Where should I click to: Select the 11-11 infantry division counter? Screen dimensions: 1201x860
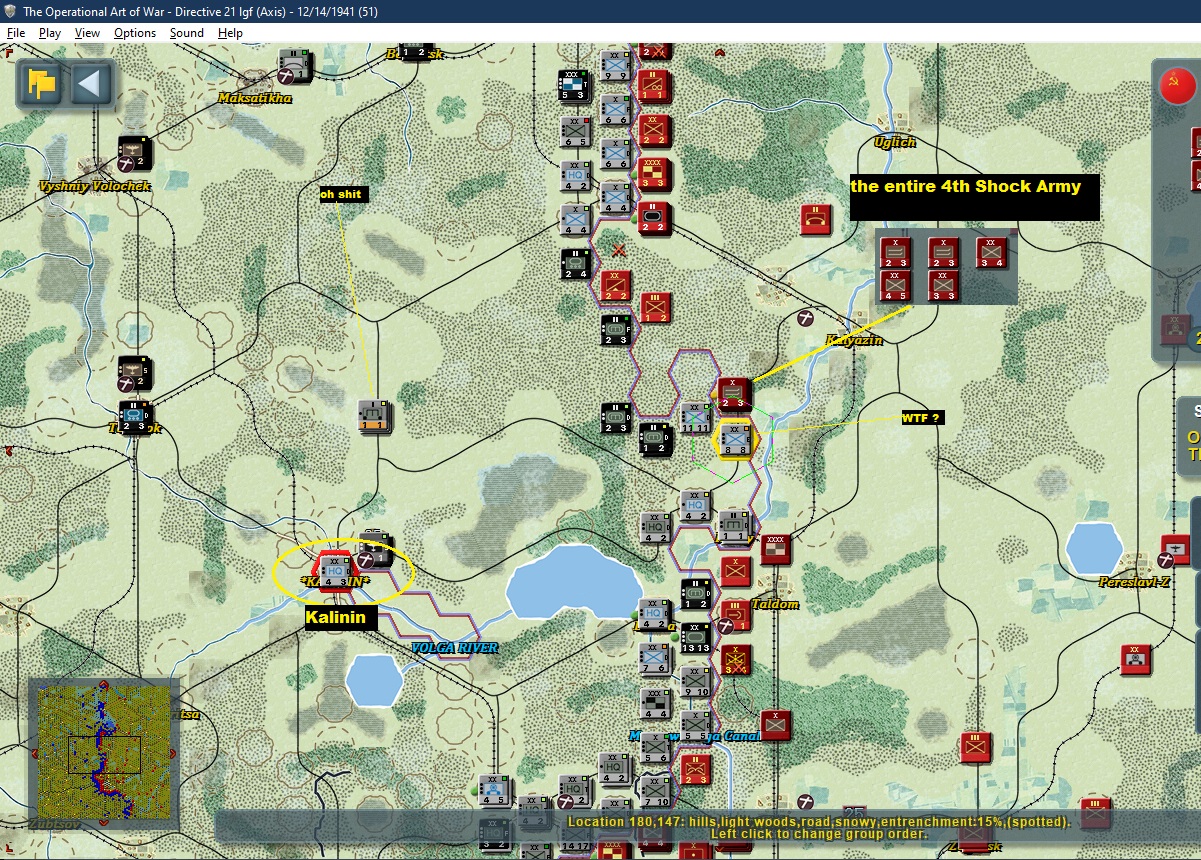(x=696, y=417)
